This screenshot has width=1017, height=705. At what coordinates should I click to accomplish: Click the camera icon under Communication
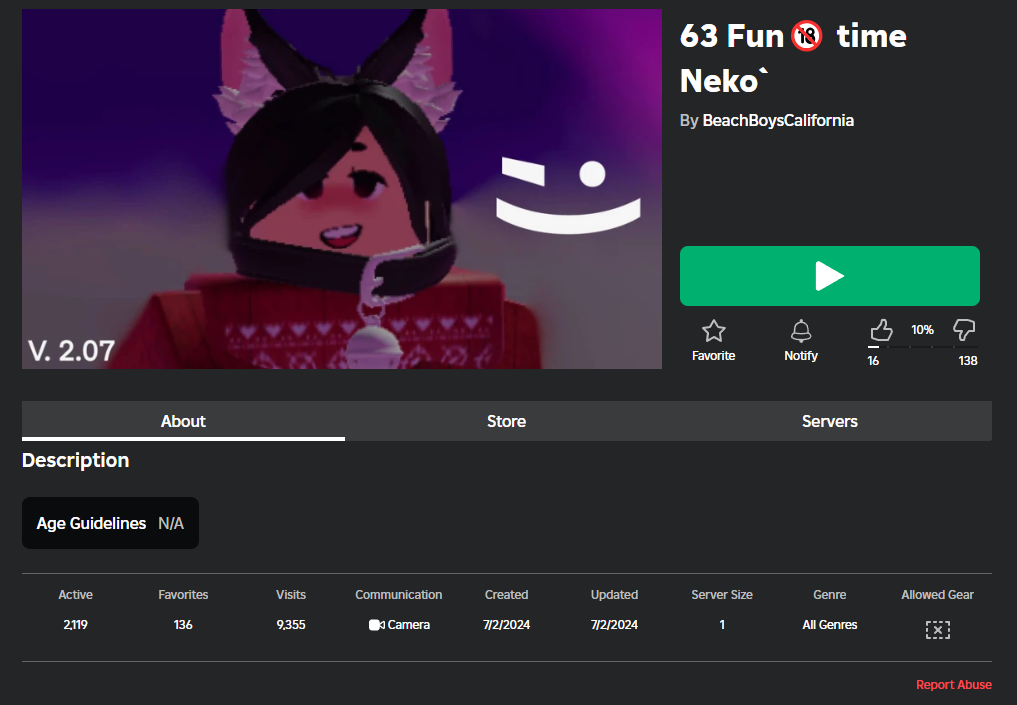(x=376, y=625)
